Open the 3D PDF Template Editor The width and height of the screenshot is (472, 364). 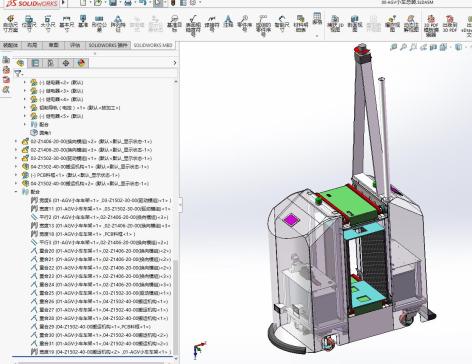coord(431,25)
